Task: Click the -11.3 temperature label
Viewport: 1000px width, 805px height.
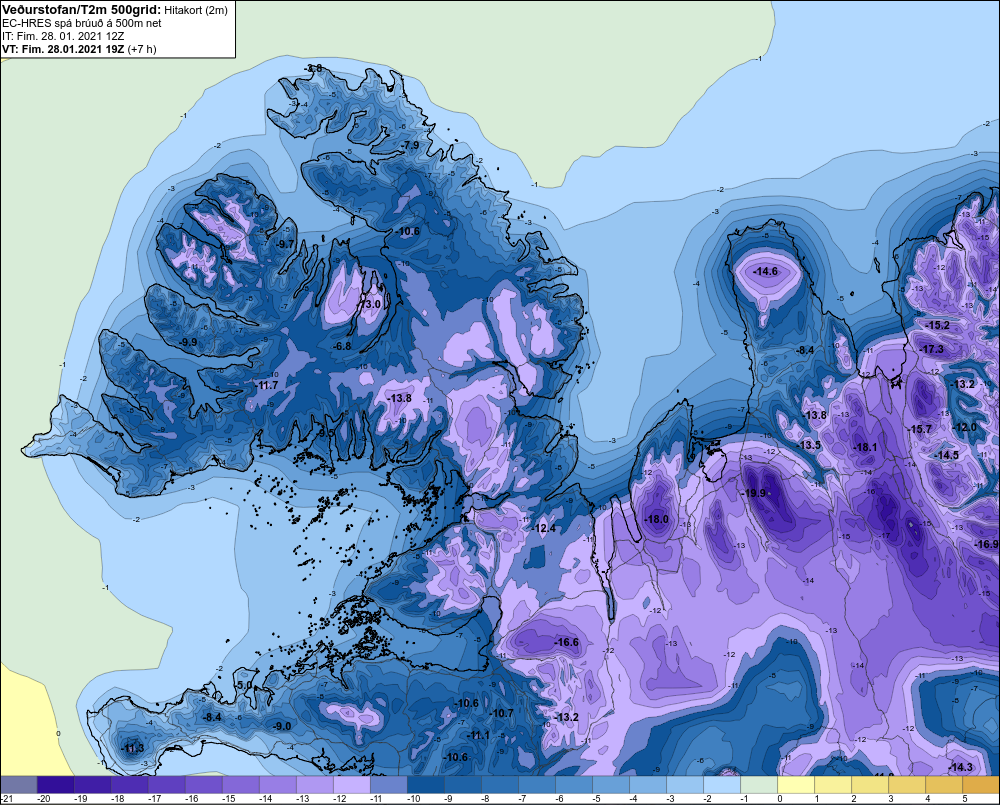Action: coord(133,748)
